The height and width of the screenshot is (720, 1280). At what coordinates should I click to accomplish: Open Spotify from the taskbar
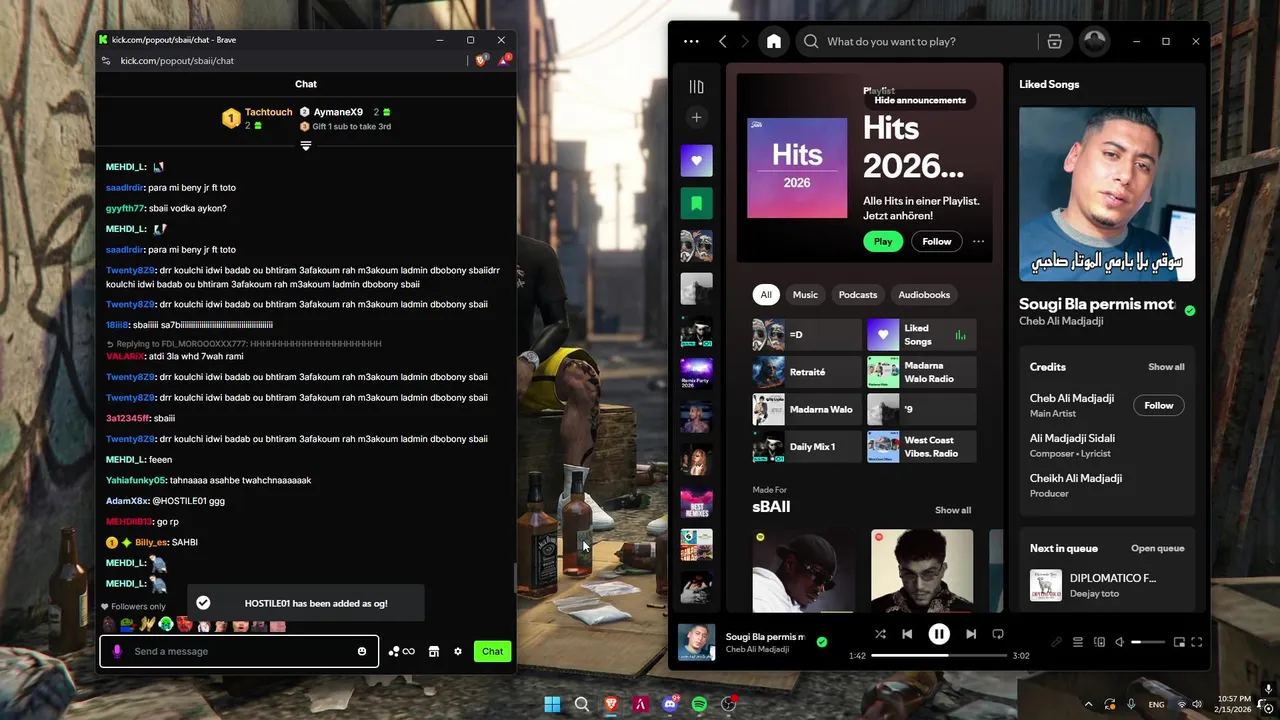700,704
